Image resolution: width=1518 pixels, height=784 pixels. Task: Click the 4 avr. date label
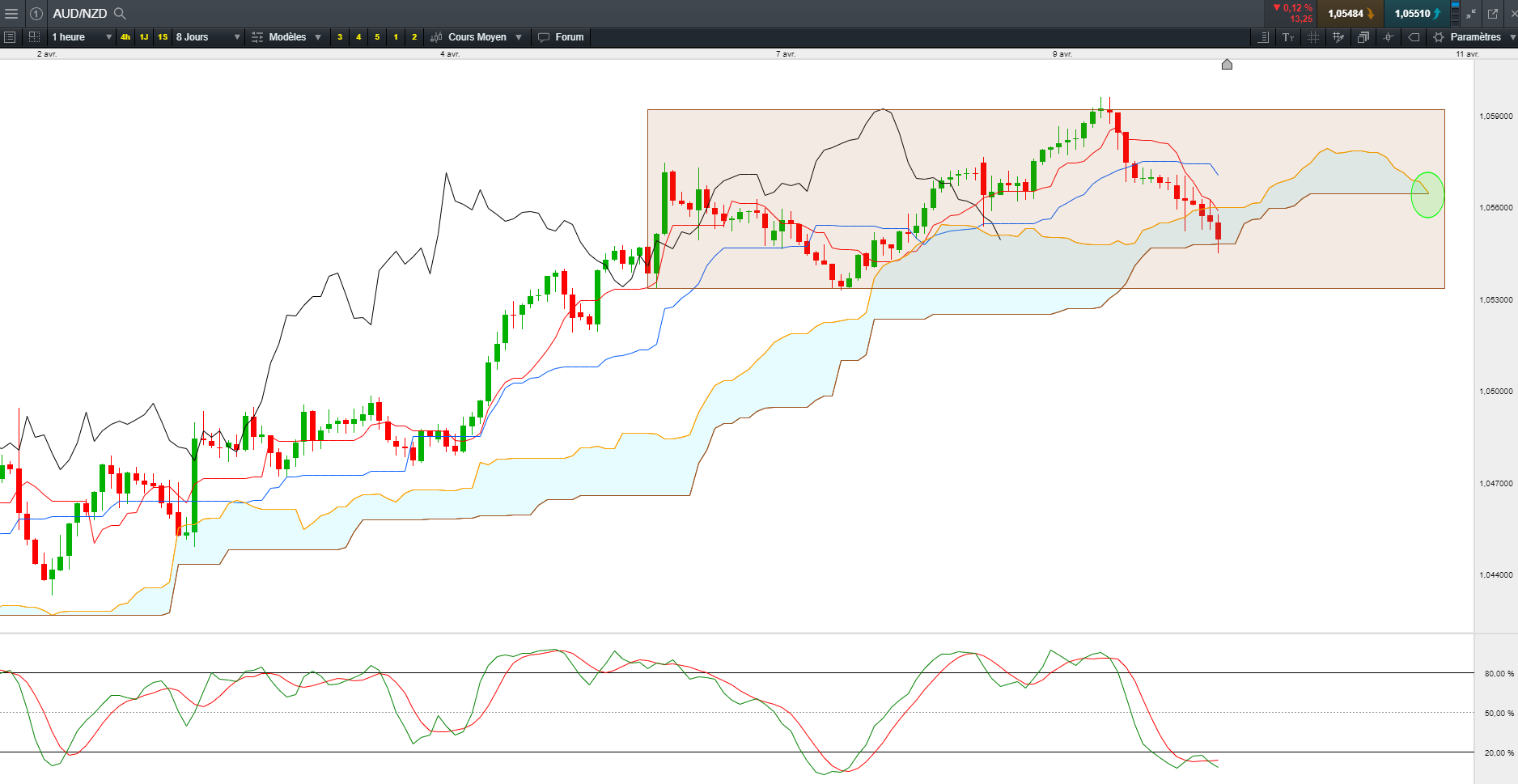click(450, 54)
